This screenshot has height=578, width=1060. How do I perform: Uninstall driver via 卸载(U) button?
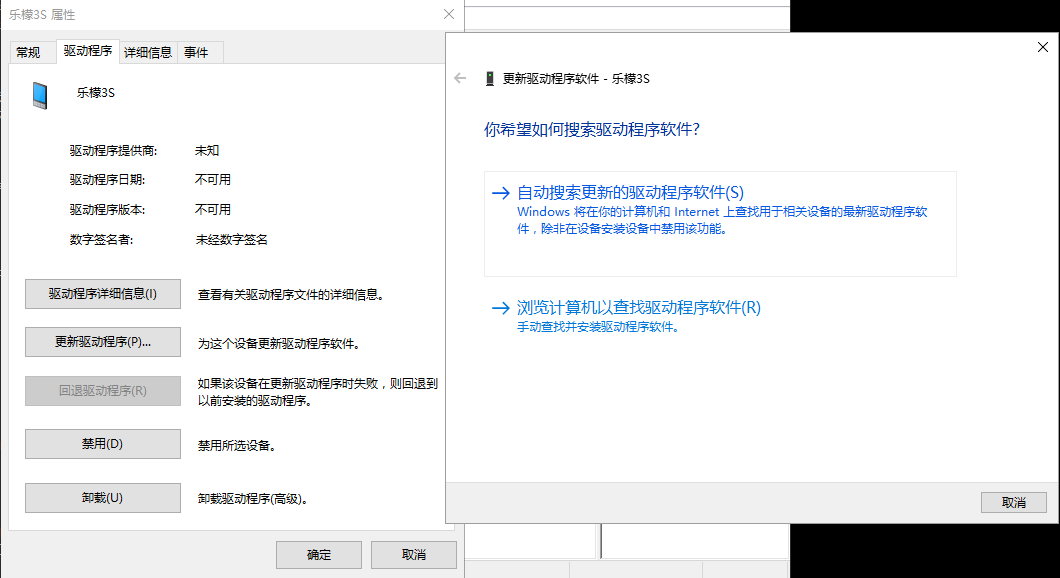coord(103,498)
